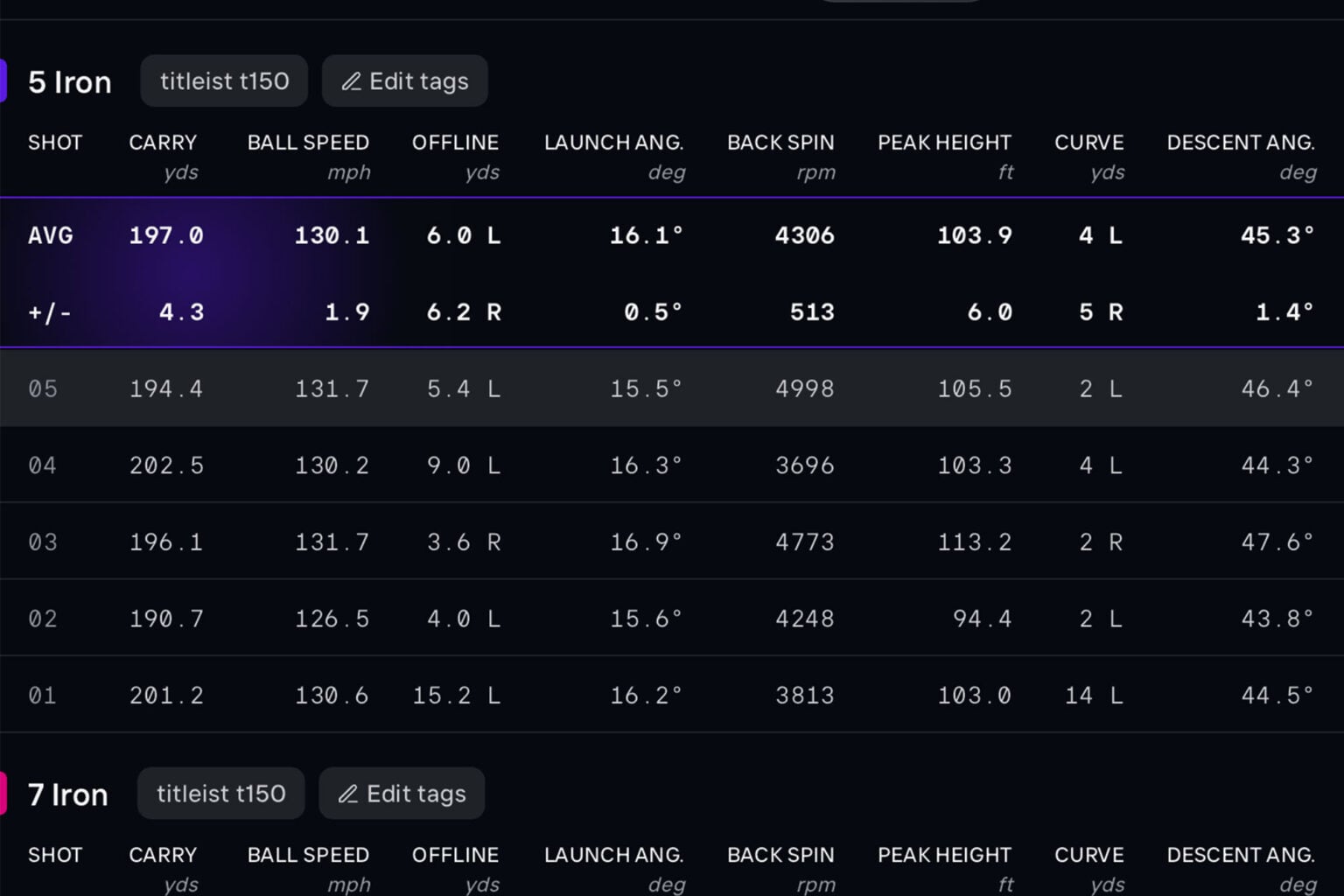Click PEAK HEIGHT header in 5 Iron table
Screen dimensions: 1344x896
[x=944, y=143]
